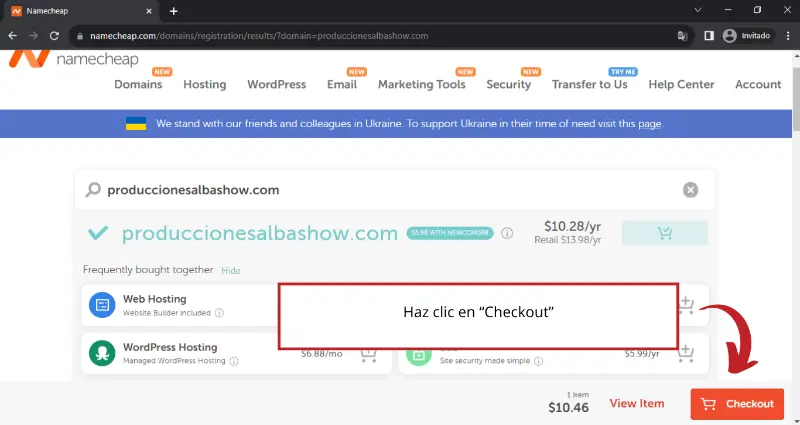Toggle the browser side panel icon

709,36
